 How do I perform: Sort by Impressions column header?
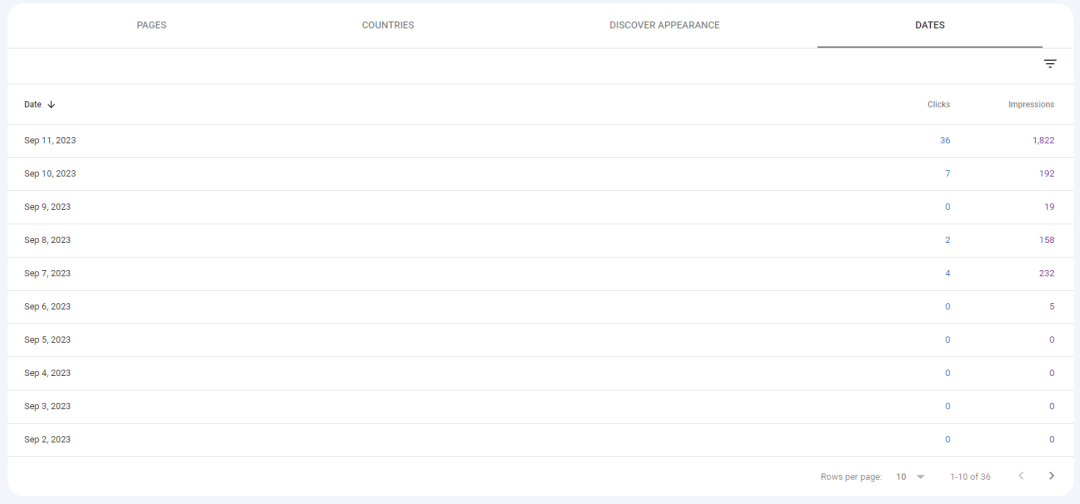1031,105
